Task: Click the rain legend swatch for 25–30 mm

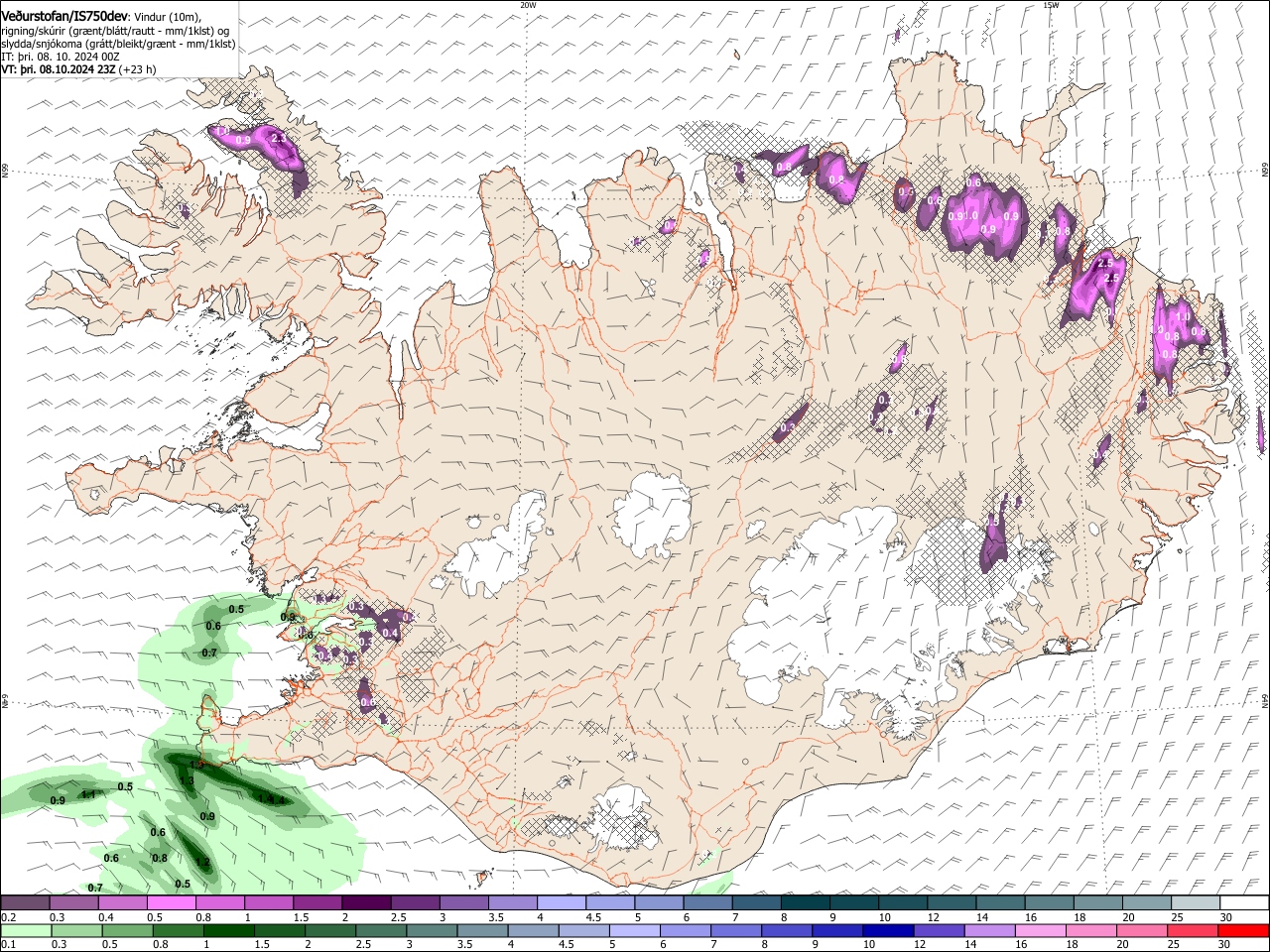Action: click(1193, 930)
